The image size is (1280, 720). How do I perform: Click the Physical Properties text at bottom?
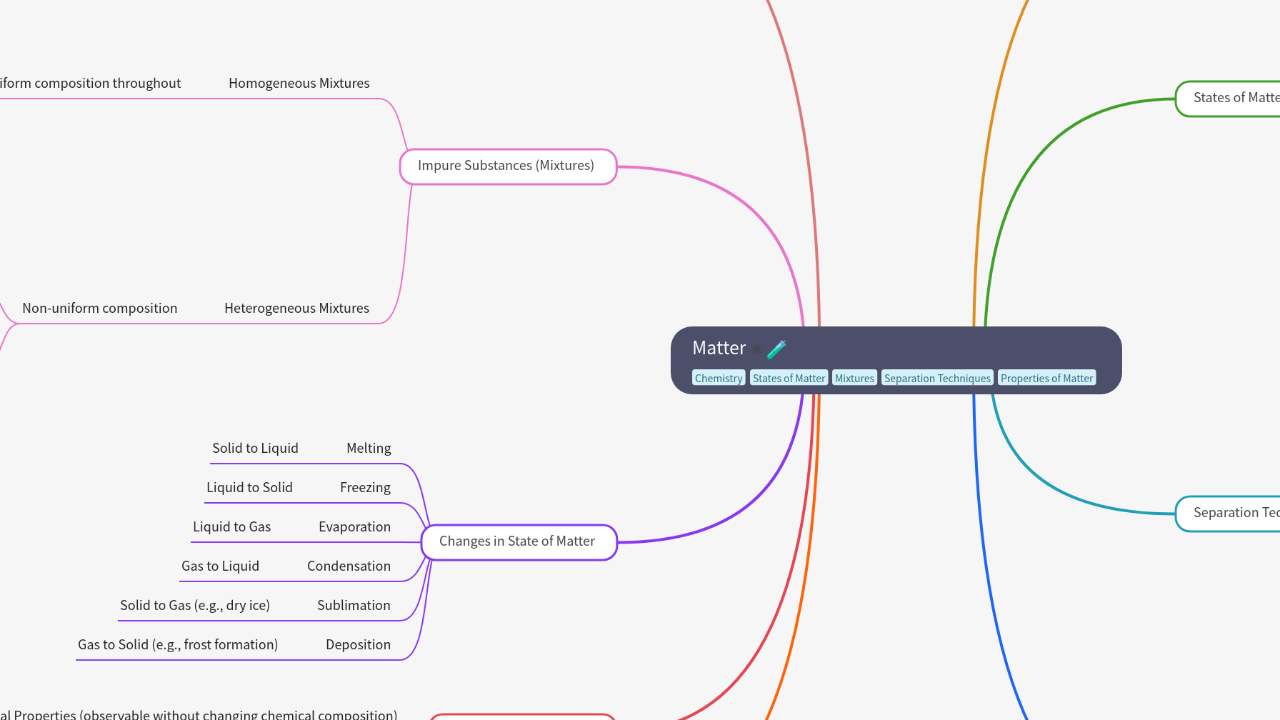199,714
